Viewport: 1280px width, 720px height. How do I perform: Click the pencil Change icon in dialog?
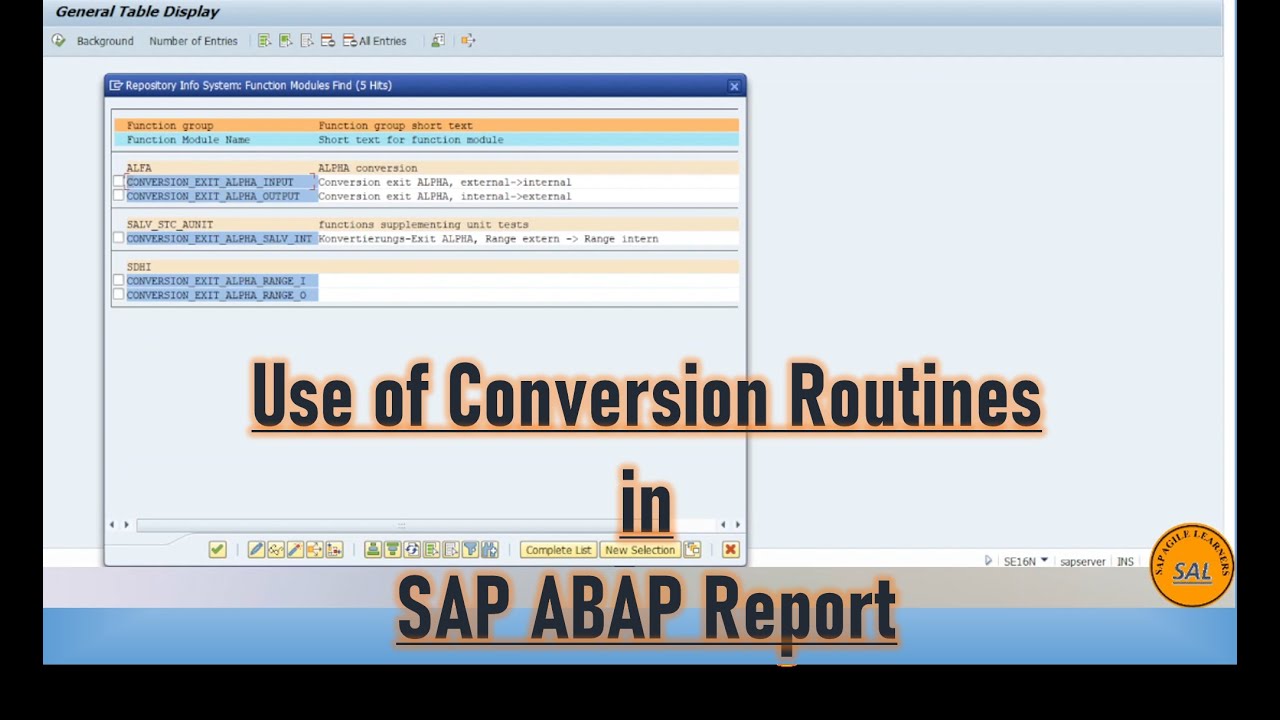point(256,549)
